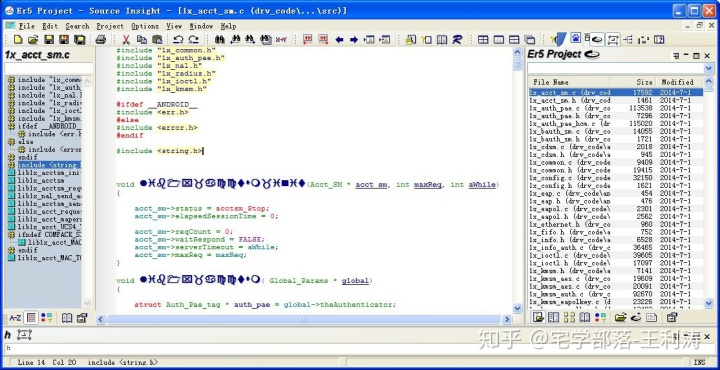
Task: Click the Search Forward binoculars icon
Action: pos(250,39)
